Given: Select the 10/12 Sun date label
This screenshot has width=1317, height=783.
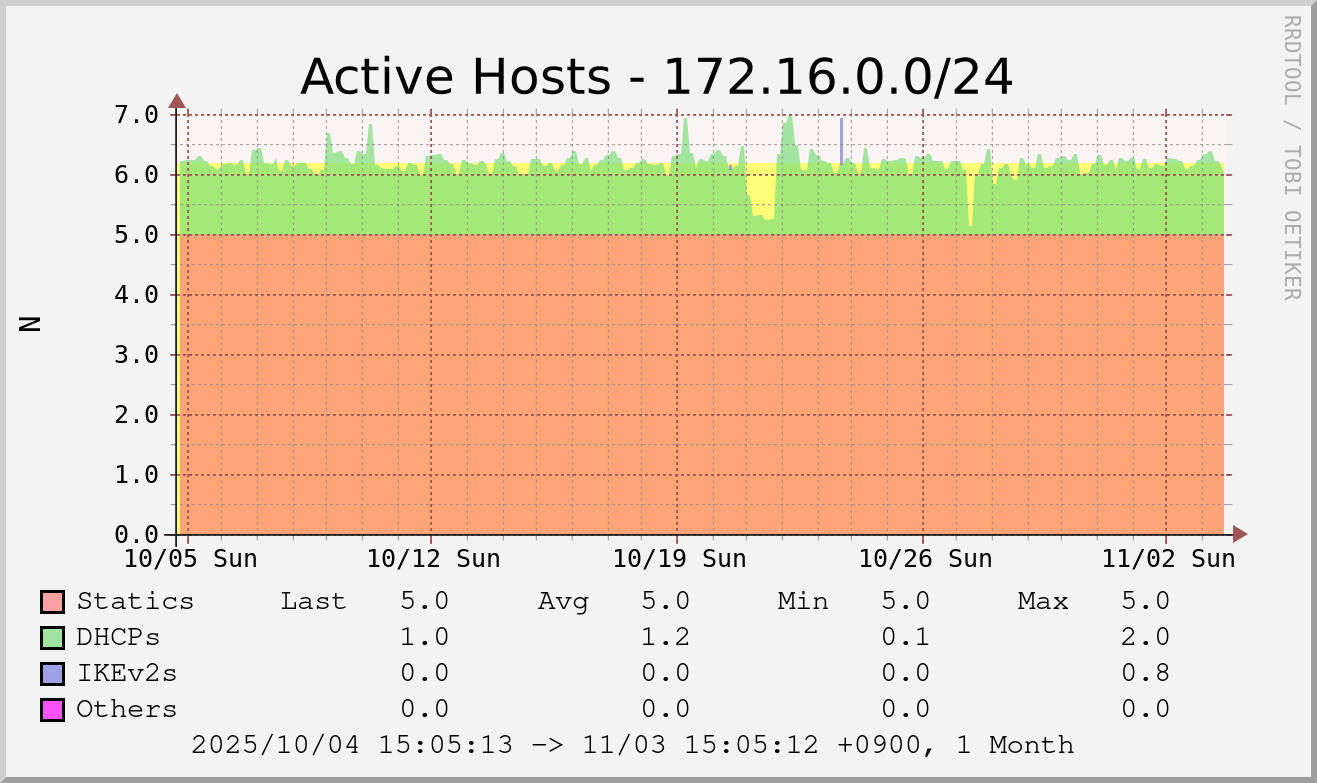Looking at the screenshot, I should [433, 559].
